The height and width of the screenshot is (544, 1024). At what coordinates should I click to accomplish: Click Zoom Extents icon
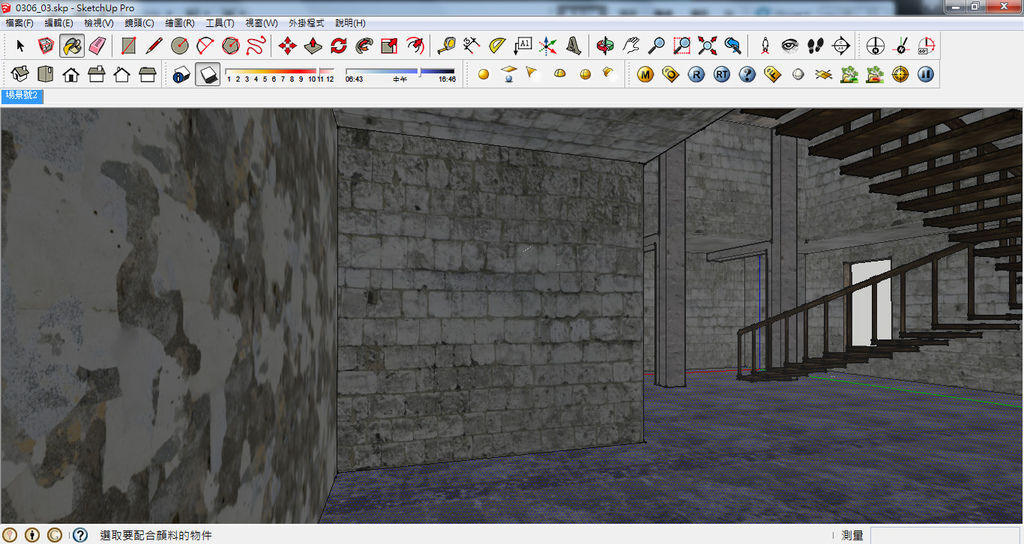point(707,46)
